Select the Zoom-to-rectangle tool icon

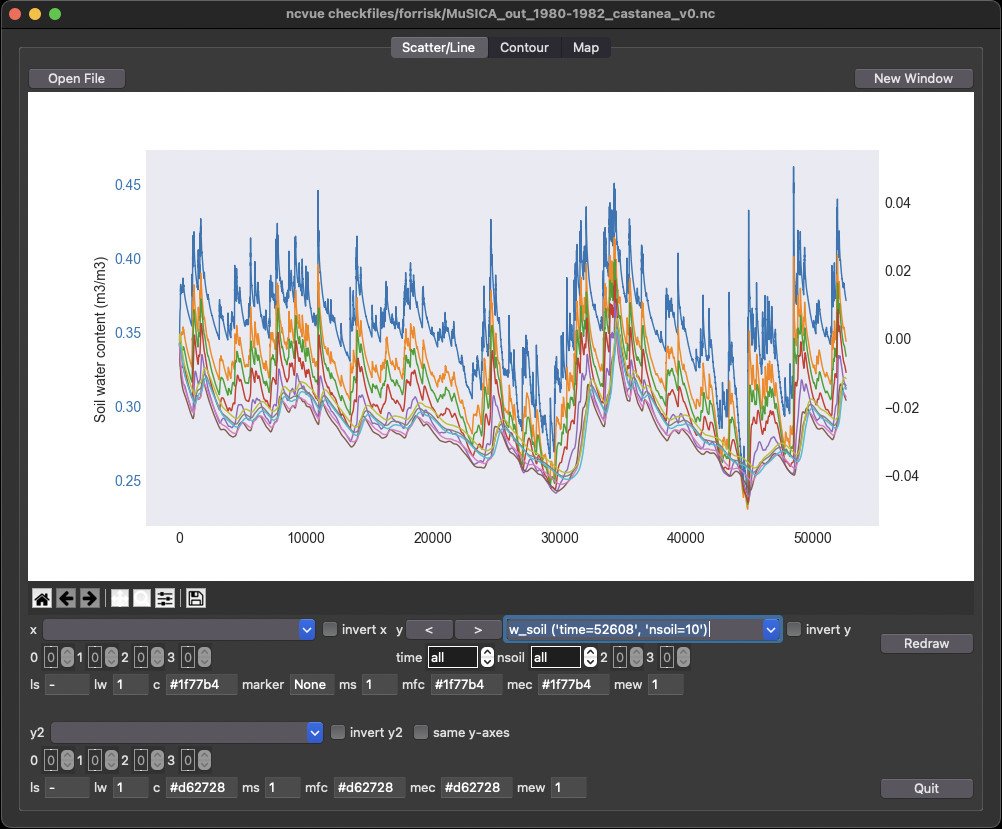[142, 598]
